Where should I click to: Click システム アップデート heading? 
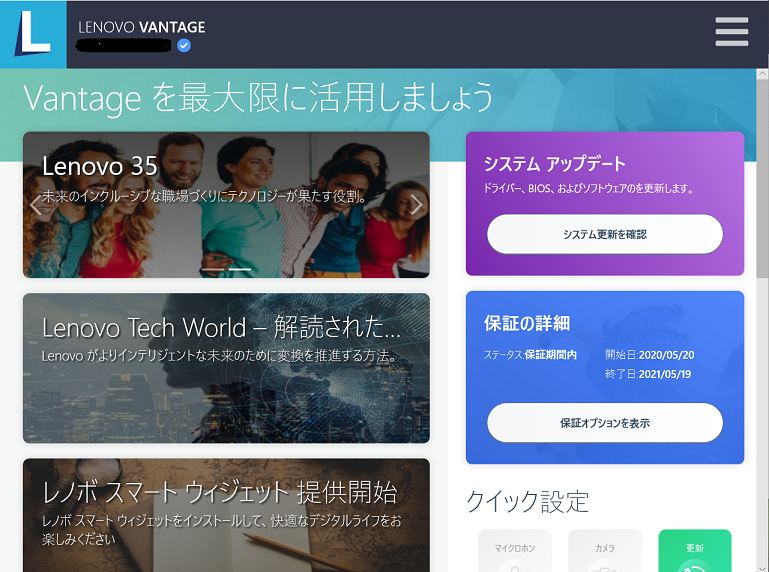(555, 163)
